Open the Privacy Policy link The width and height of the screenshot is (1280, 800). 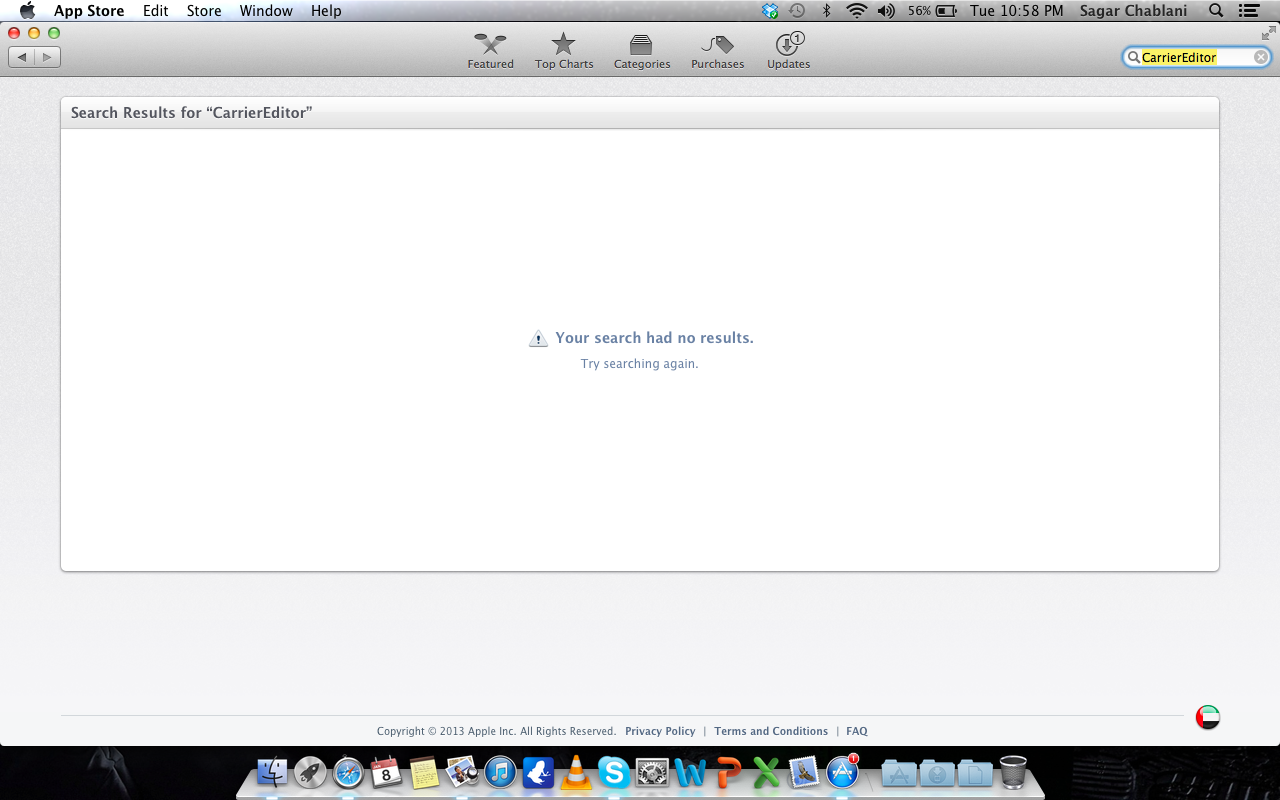(660, 731)
